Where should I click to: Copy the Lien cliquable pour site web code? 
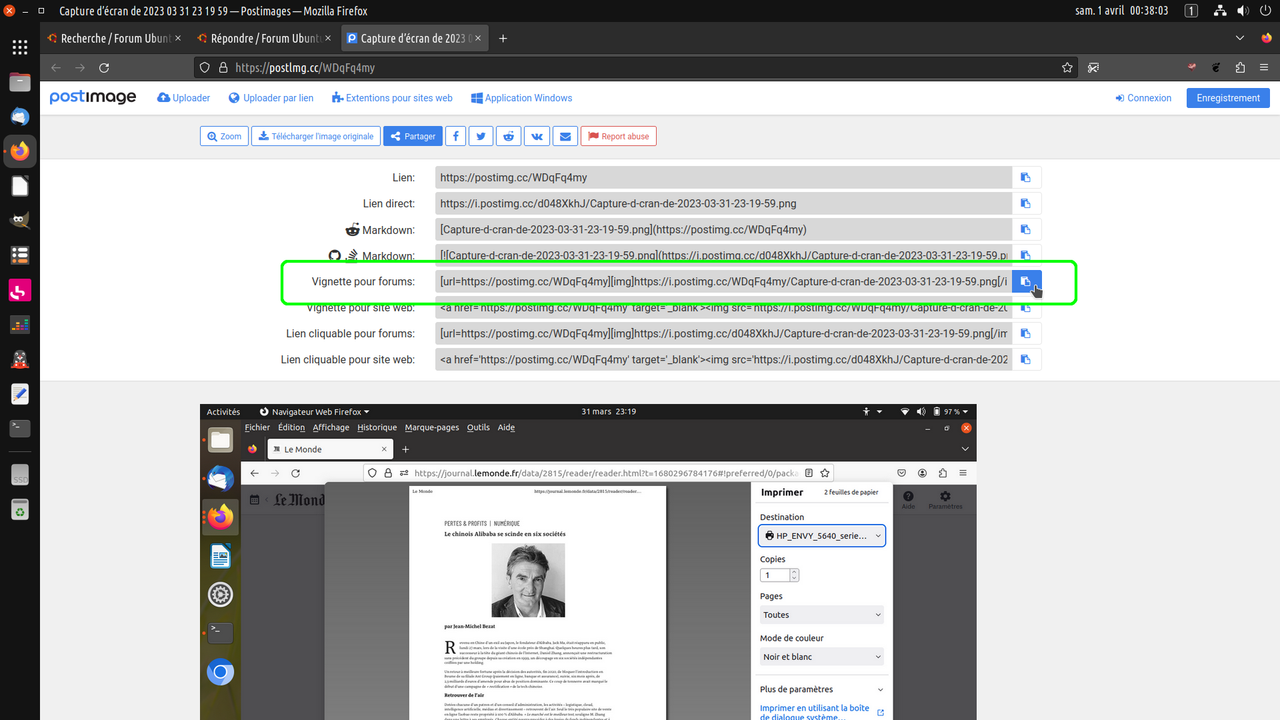click(x=1026, y=359)
